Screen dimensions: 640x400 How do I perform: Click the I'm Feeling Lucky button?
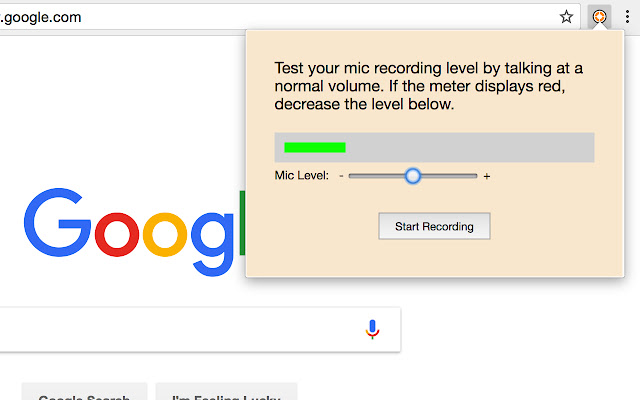[x=226, y=393]
